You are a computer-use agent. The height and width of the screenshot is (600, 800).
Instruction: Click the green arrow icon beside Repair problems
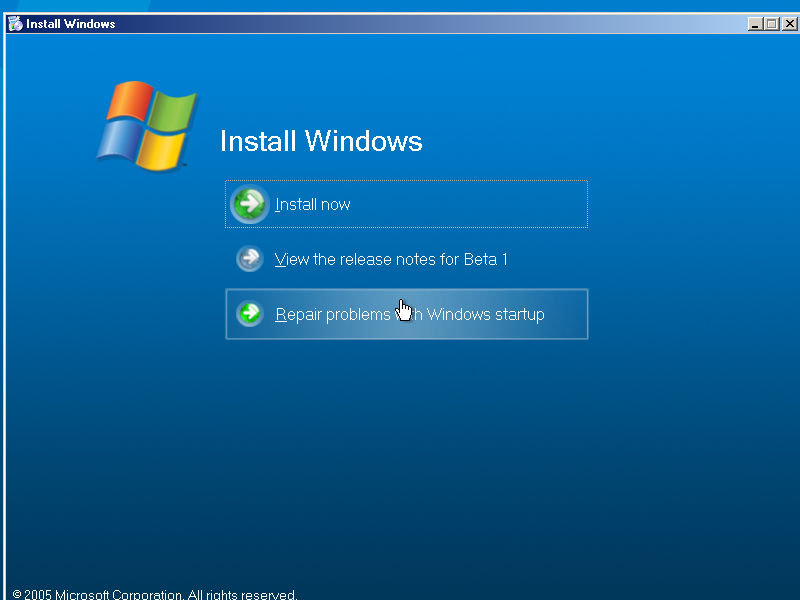coord(249,313)
